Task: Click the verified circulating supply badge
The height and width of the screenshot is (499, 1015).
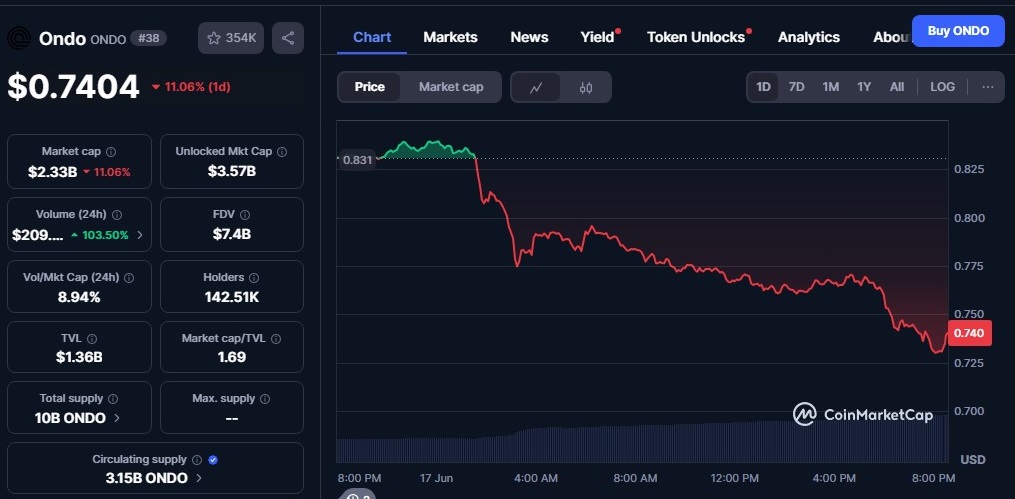Action: [214, 460]
